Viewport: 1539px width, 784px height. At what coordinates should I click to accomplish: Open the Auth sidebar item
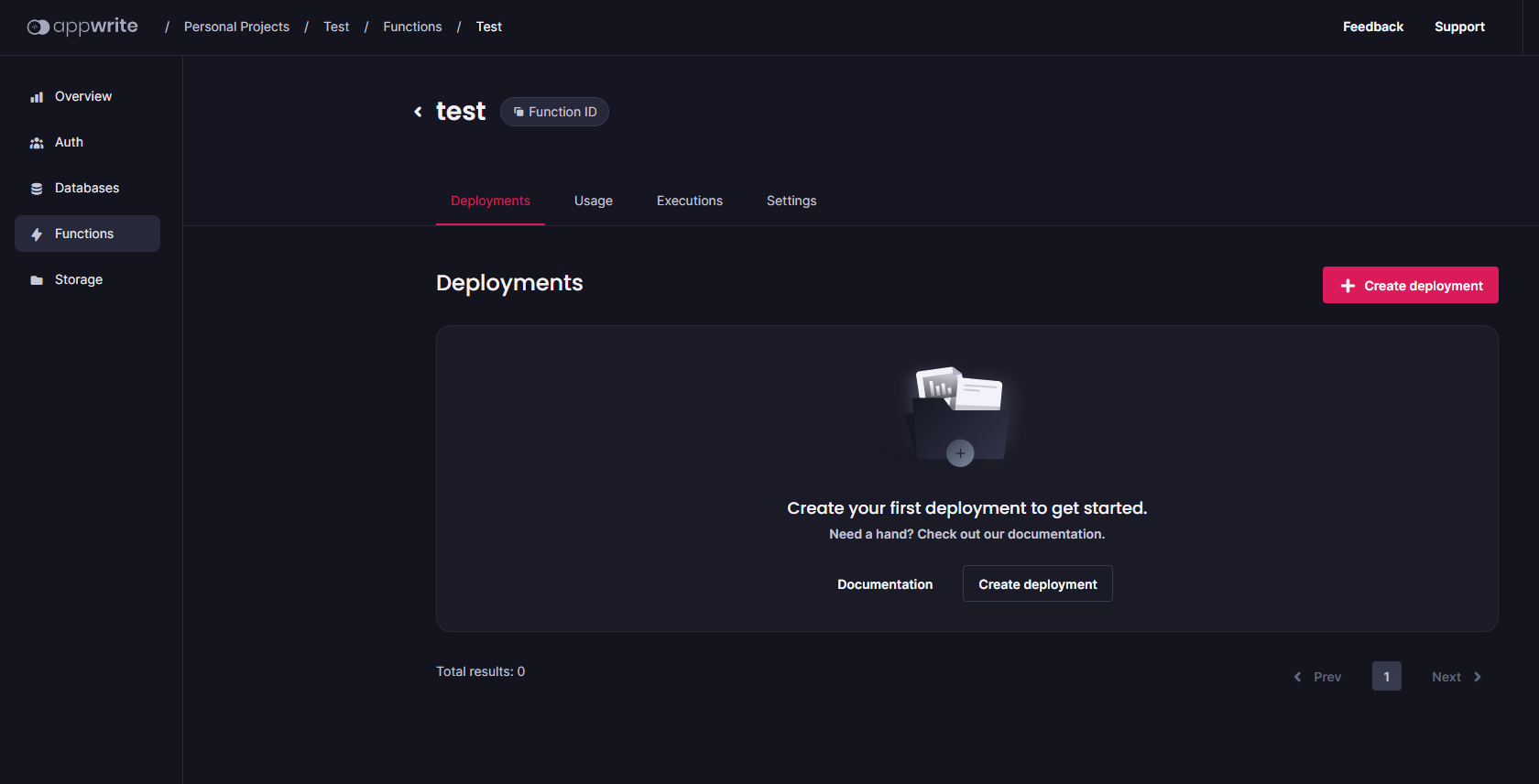point(87,142)
